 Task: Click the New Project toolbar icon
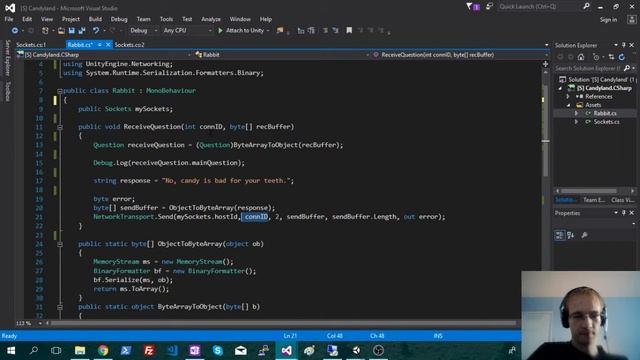45,31
